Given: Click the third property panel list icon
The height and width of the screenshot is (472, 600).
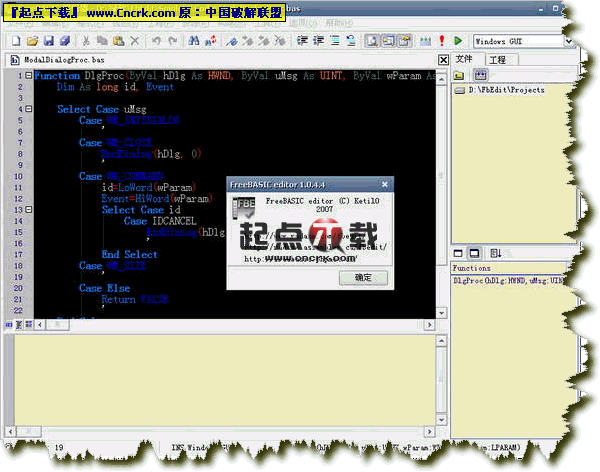Looking at the screenshot, I should tap(496, 253).
